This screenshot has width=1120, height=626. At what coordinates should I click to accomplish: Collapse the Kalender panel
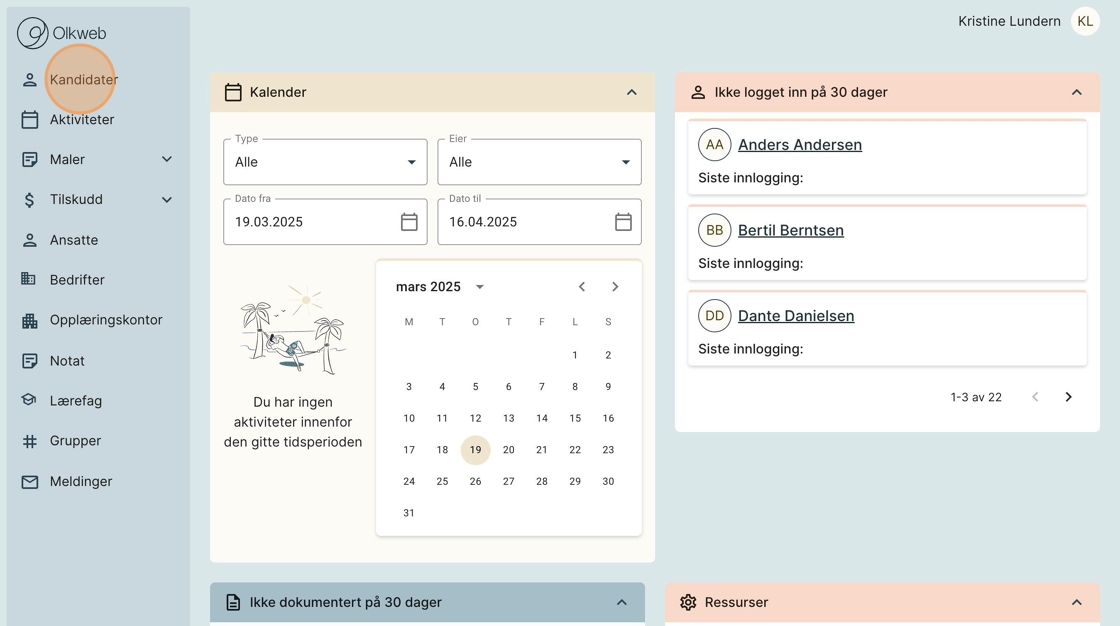tap(631, 92)
